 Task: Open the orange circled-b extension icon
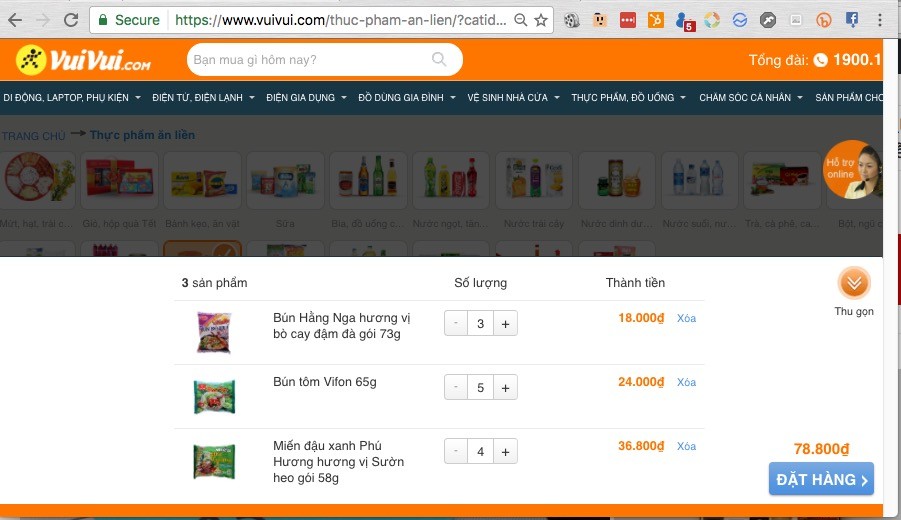(824, 20)
